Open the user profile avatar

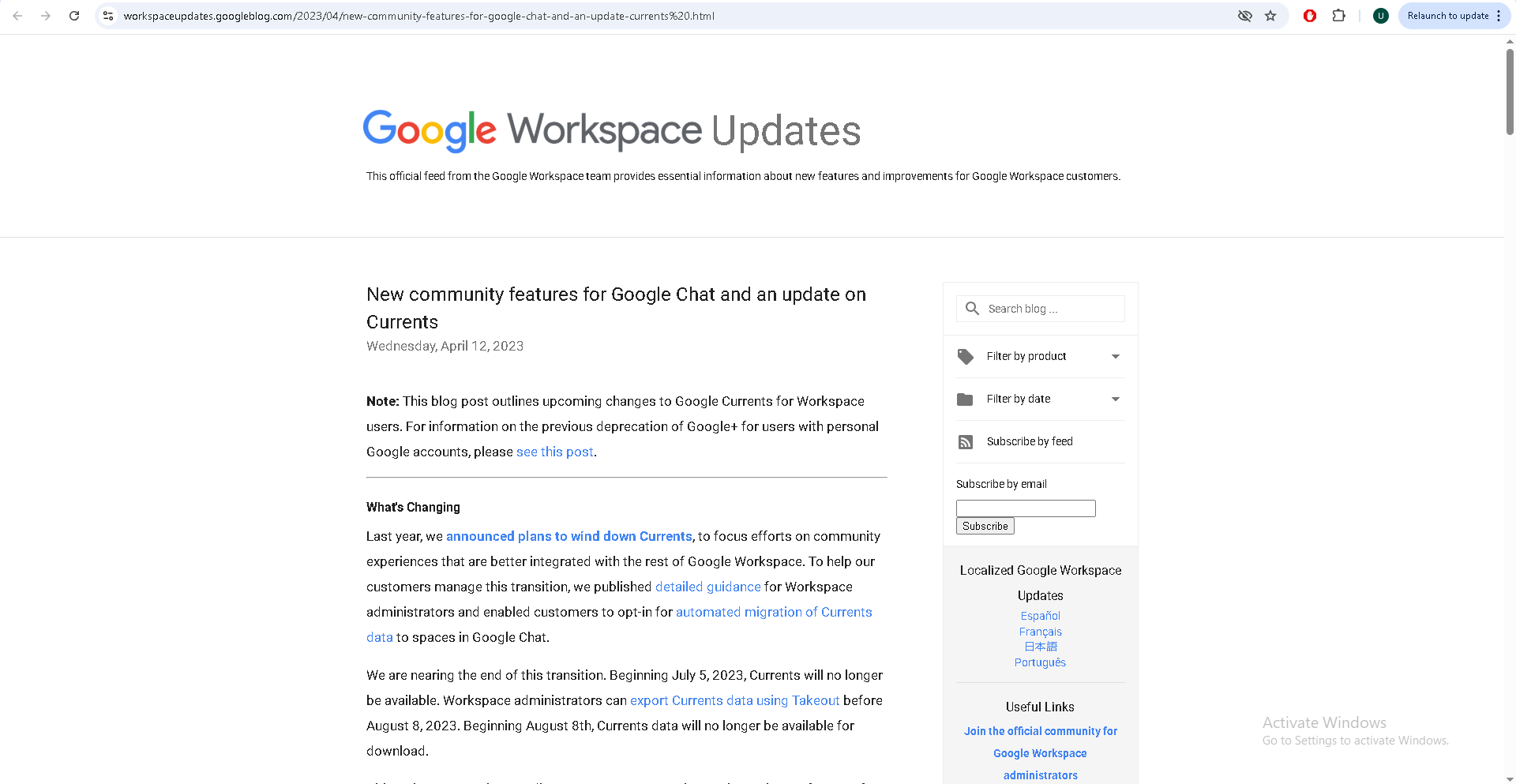1381,16
